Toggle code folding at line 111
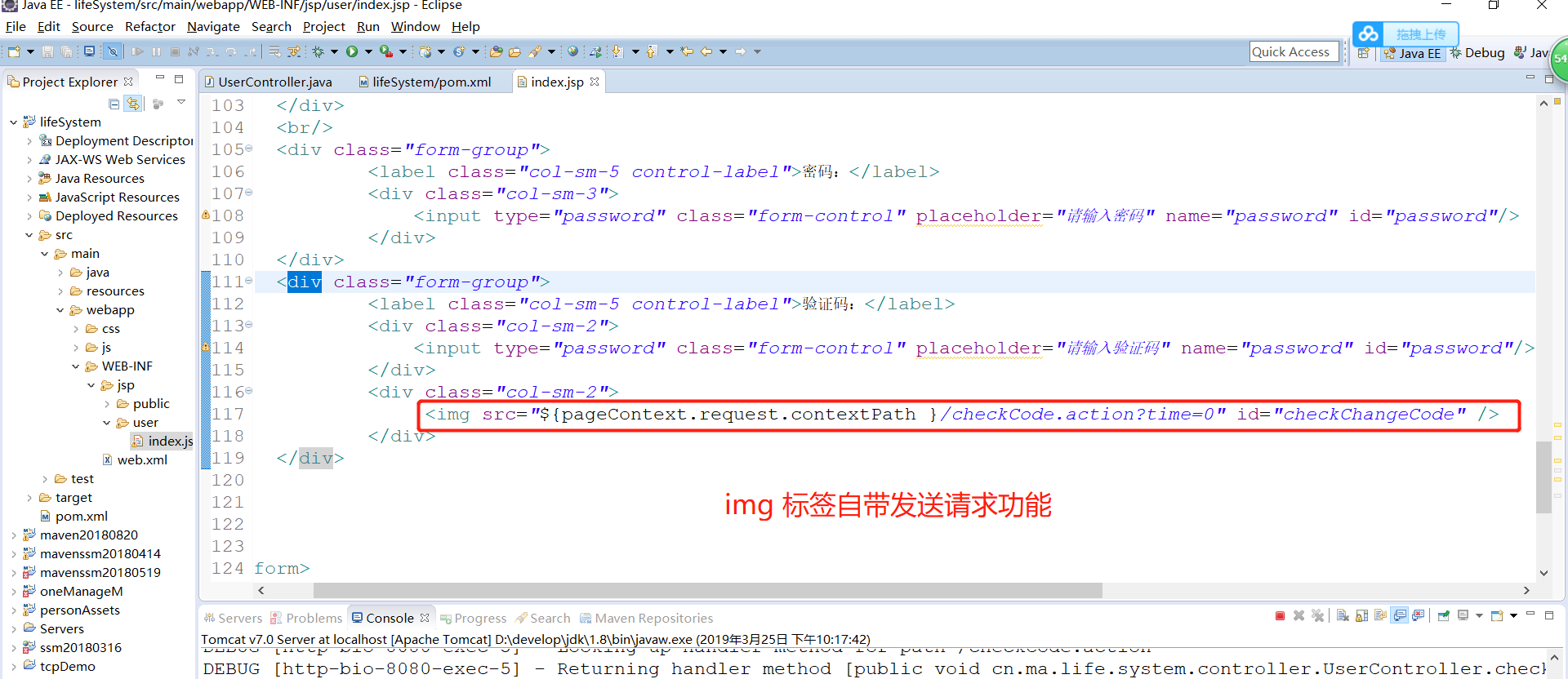The width and height of the screenshot is (1568, 679). pos(249,281)
